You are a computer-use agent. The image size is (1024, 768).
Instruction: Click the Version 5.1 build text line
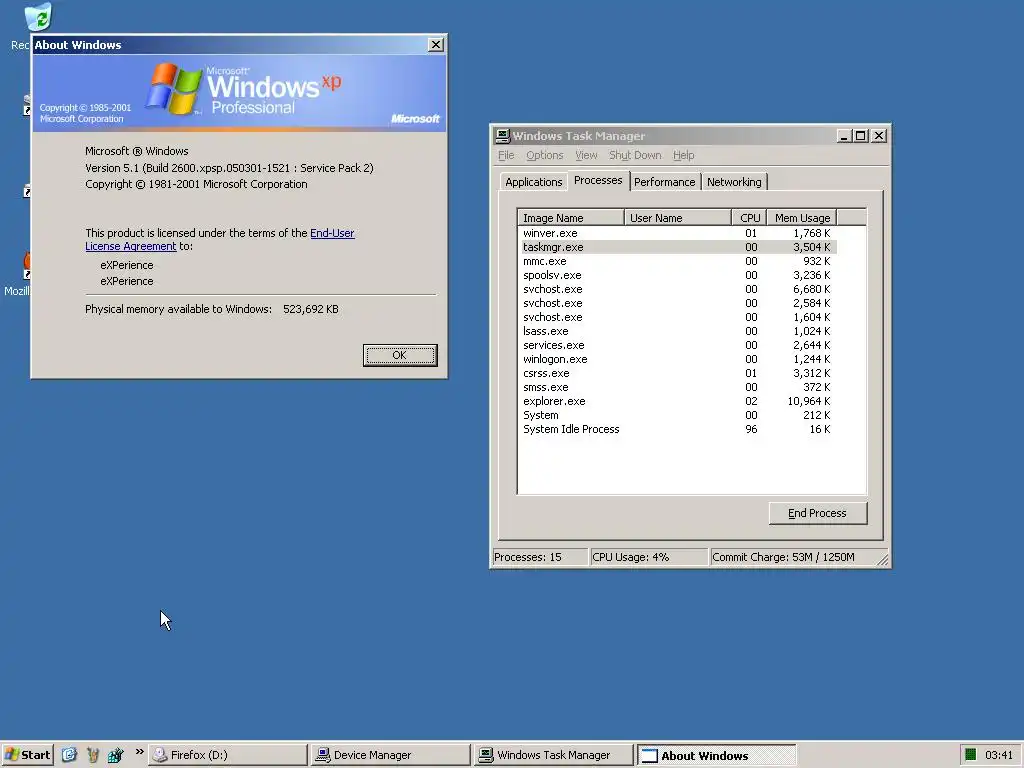229,168
